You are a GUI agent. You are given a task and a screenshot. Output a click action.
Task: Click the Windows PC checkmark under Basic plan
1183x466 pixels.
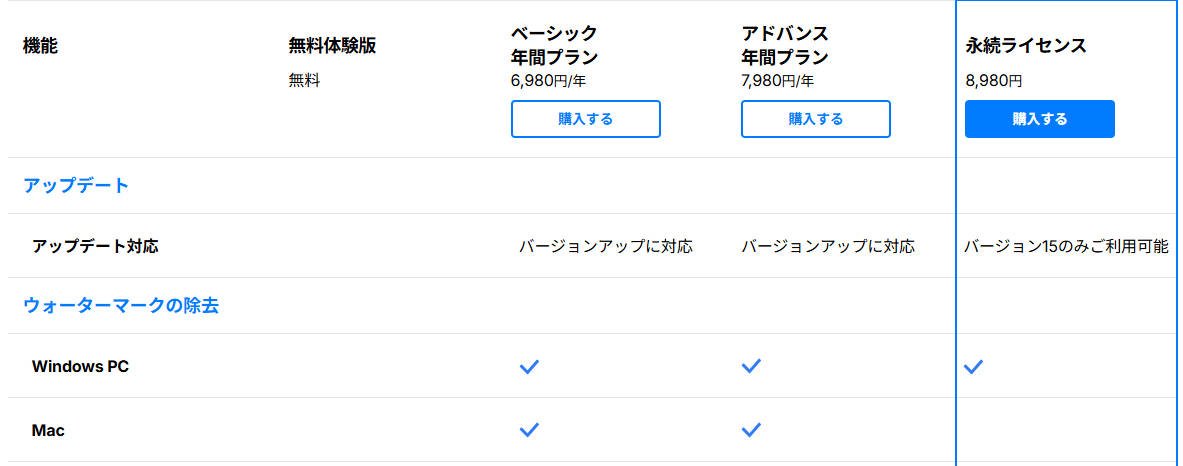pos(529,367)
